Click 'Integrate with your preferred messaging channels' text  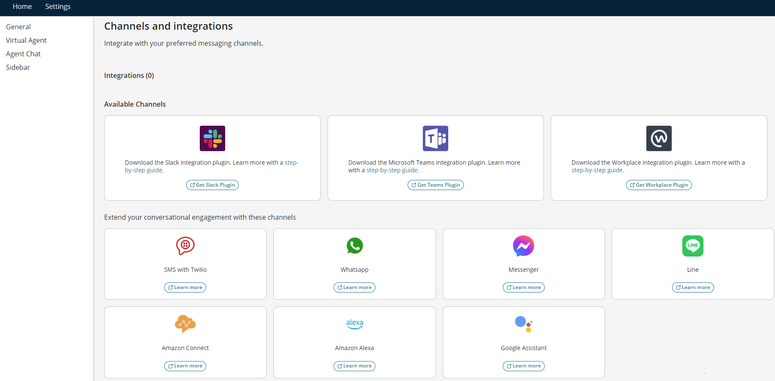[183, 43]
